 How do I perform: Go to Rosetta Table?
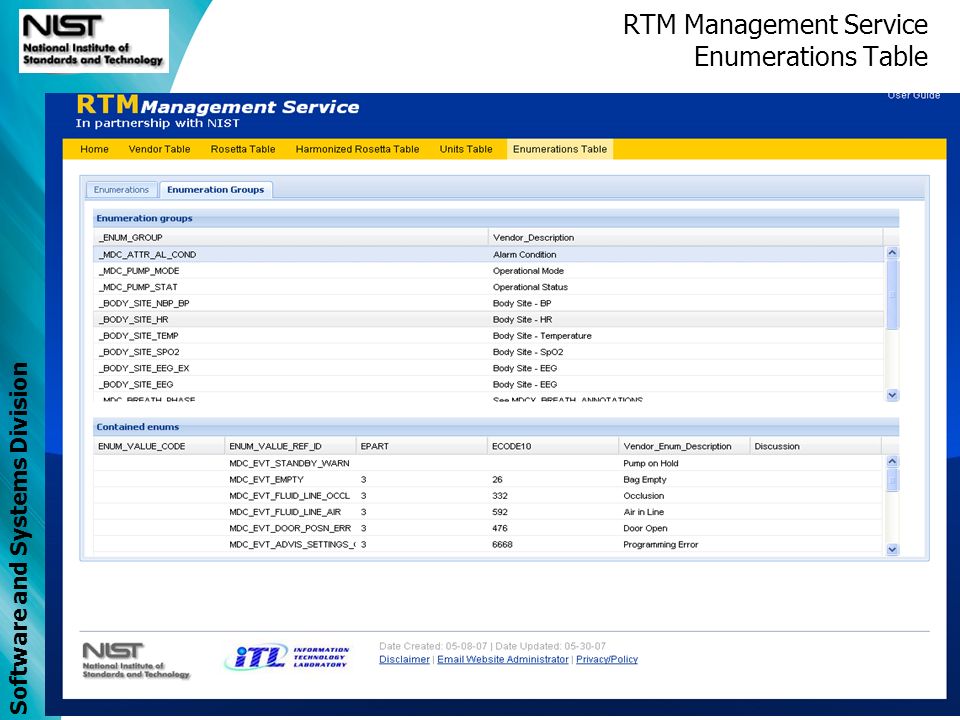[242, 149]
